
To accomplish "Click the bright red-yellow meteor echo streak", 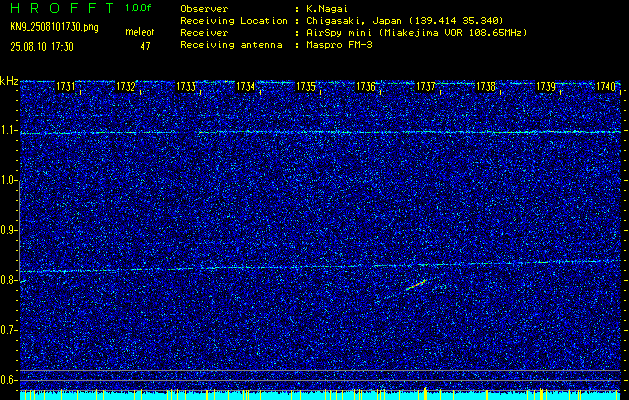I will click(x=416, y=284).
